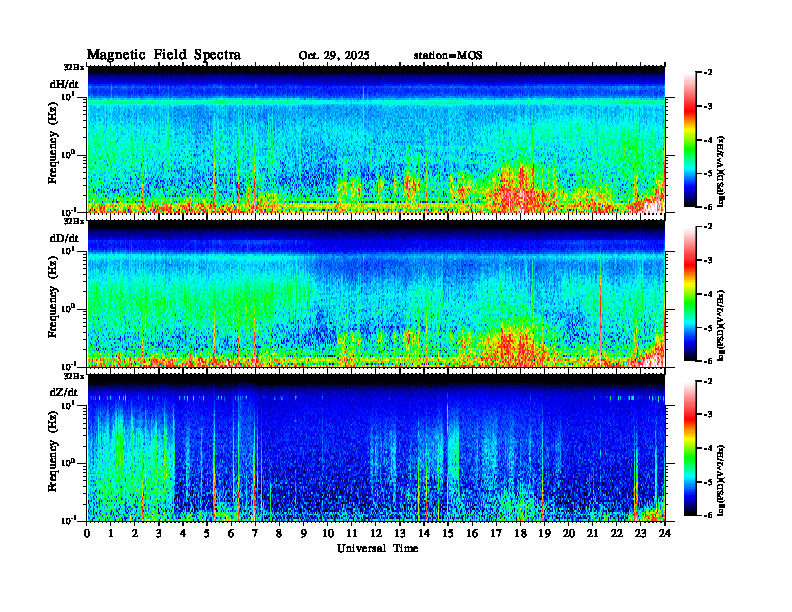This screenshot has width=792, height=612.
Task: Click the 'dZ/dt' panel label
Action: (64, 392)
